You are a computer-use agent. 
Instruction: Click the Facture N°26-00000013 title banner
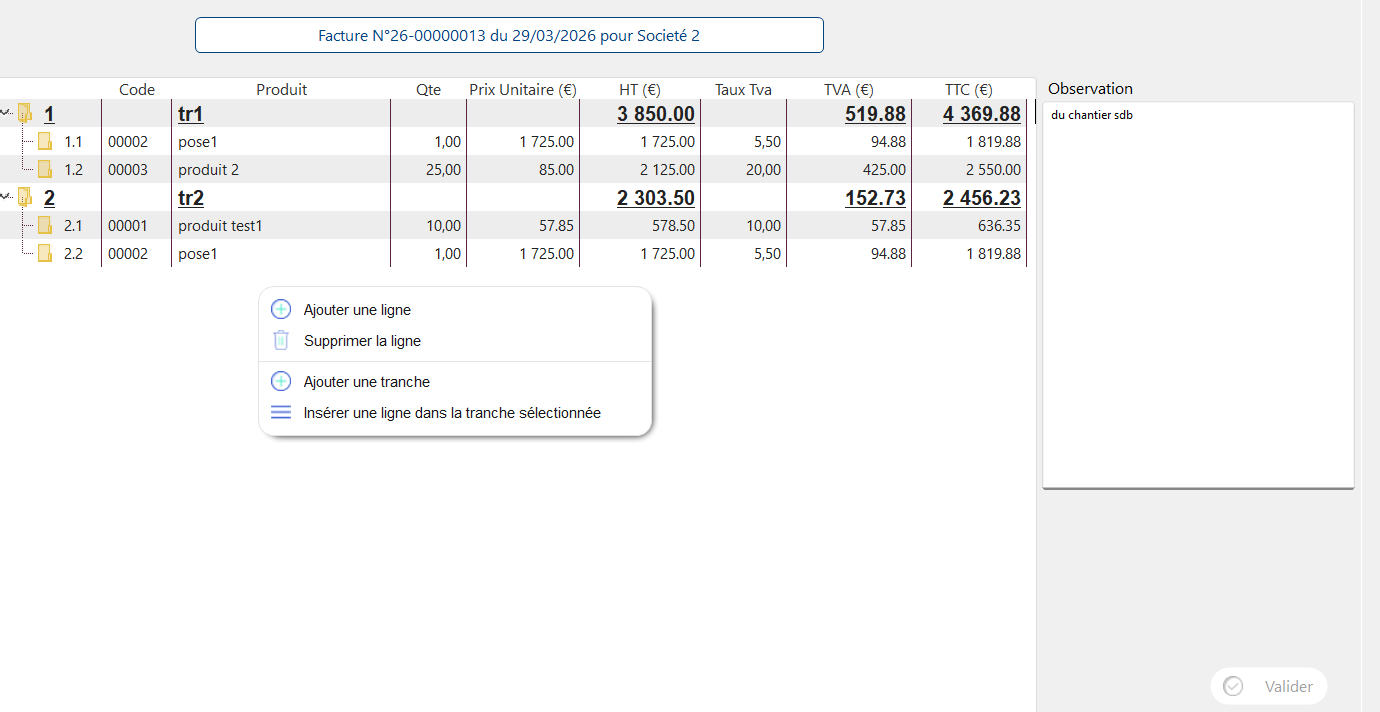(509, 35)
